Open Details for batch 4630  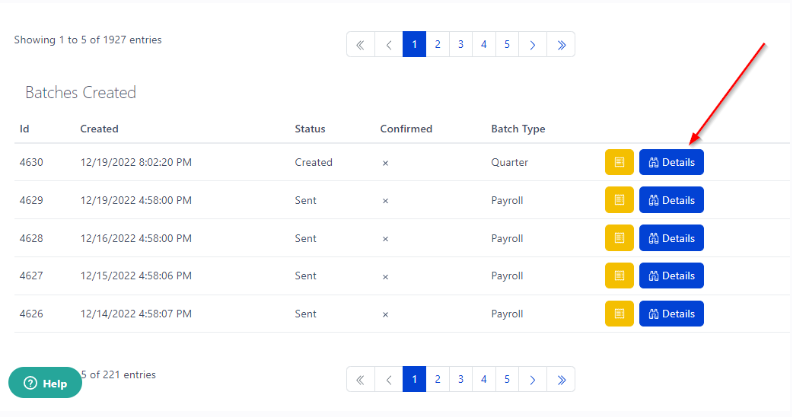pos(671,162)
